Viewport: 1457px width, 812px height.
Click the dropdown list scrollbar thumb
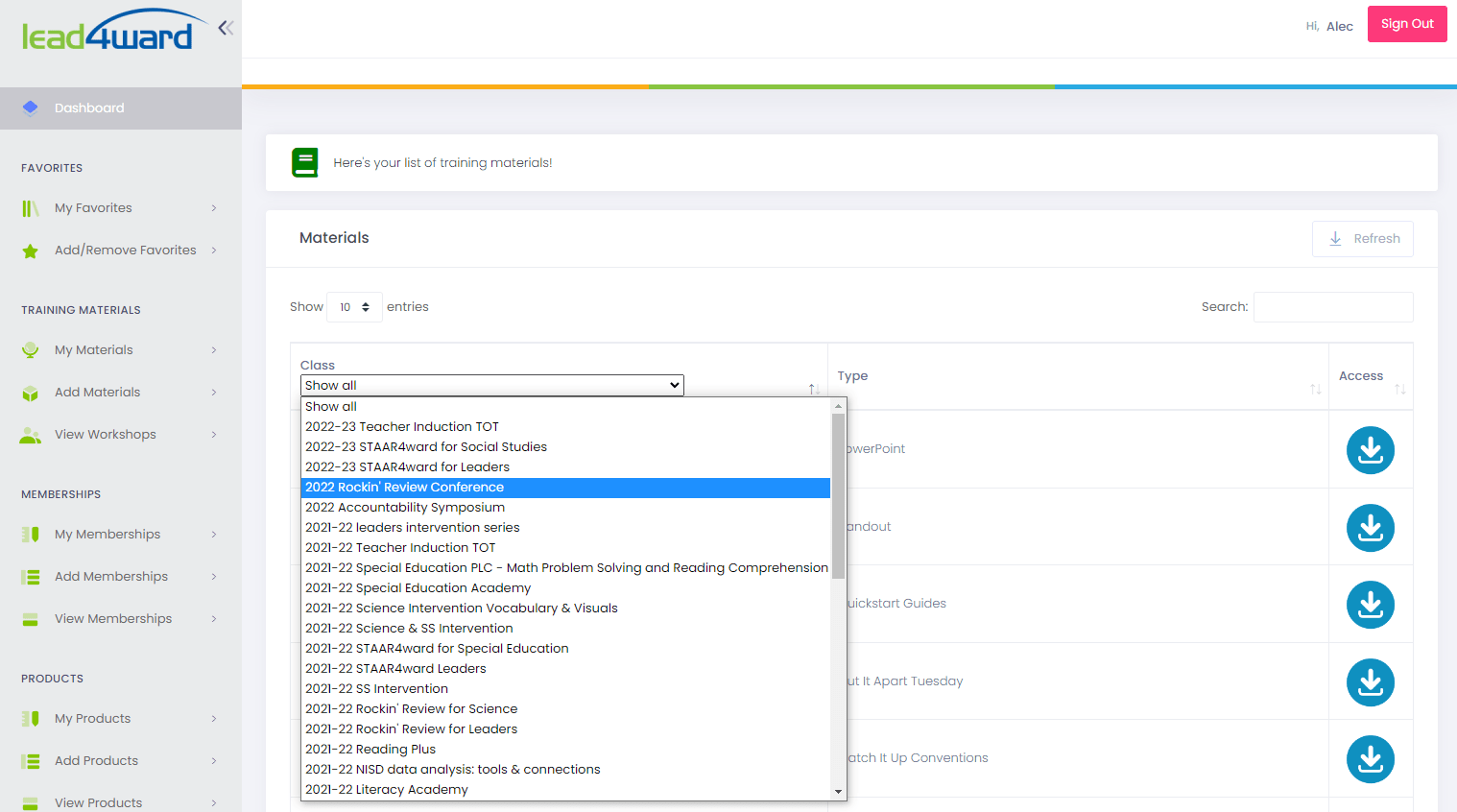838,496
